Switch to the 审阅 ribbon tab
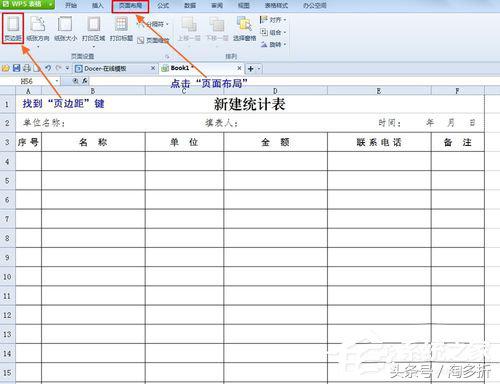This screenshot has width=500, height=384. (217, 5)
